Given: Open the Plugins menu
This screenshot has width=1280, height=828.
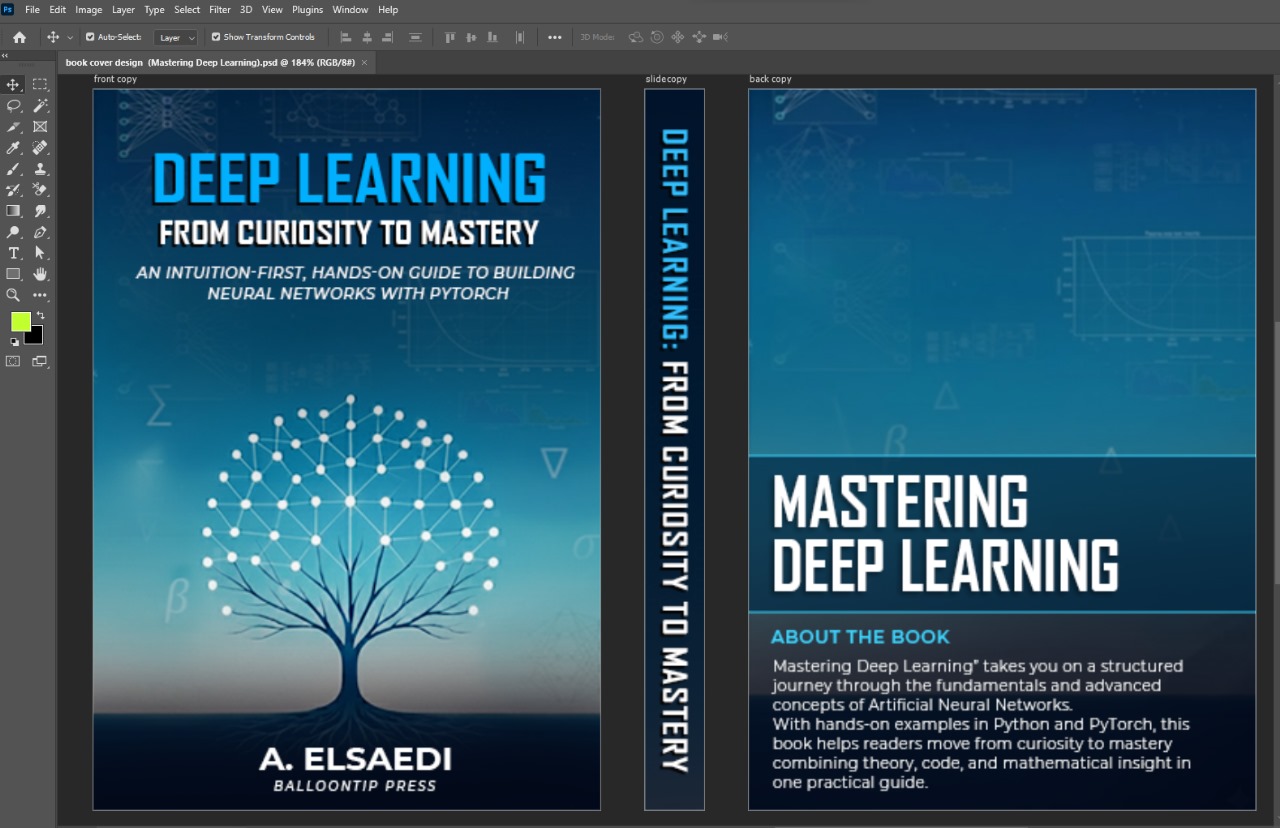Looking at the screenshot, I should coord(307,10).
